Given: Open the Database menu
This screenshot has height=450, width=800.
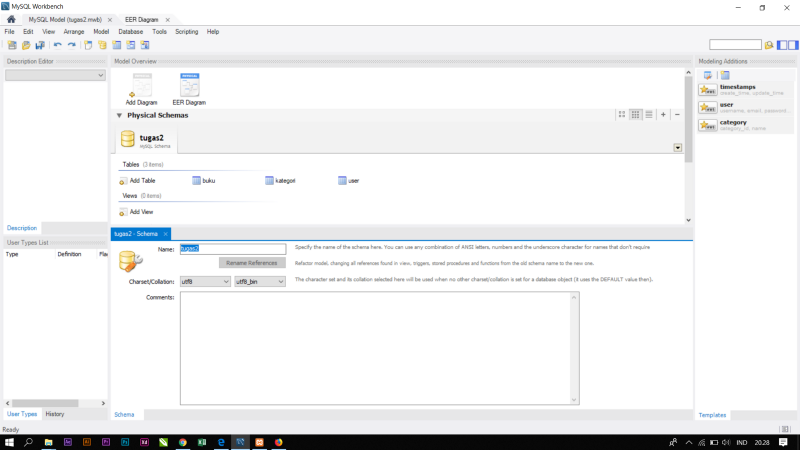Looking at the screenshot, I should click(130, 32).
